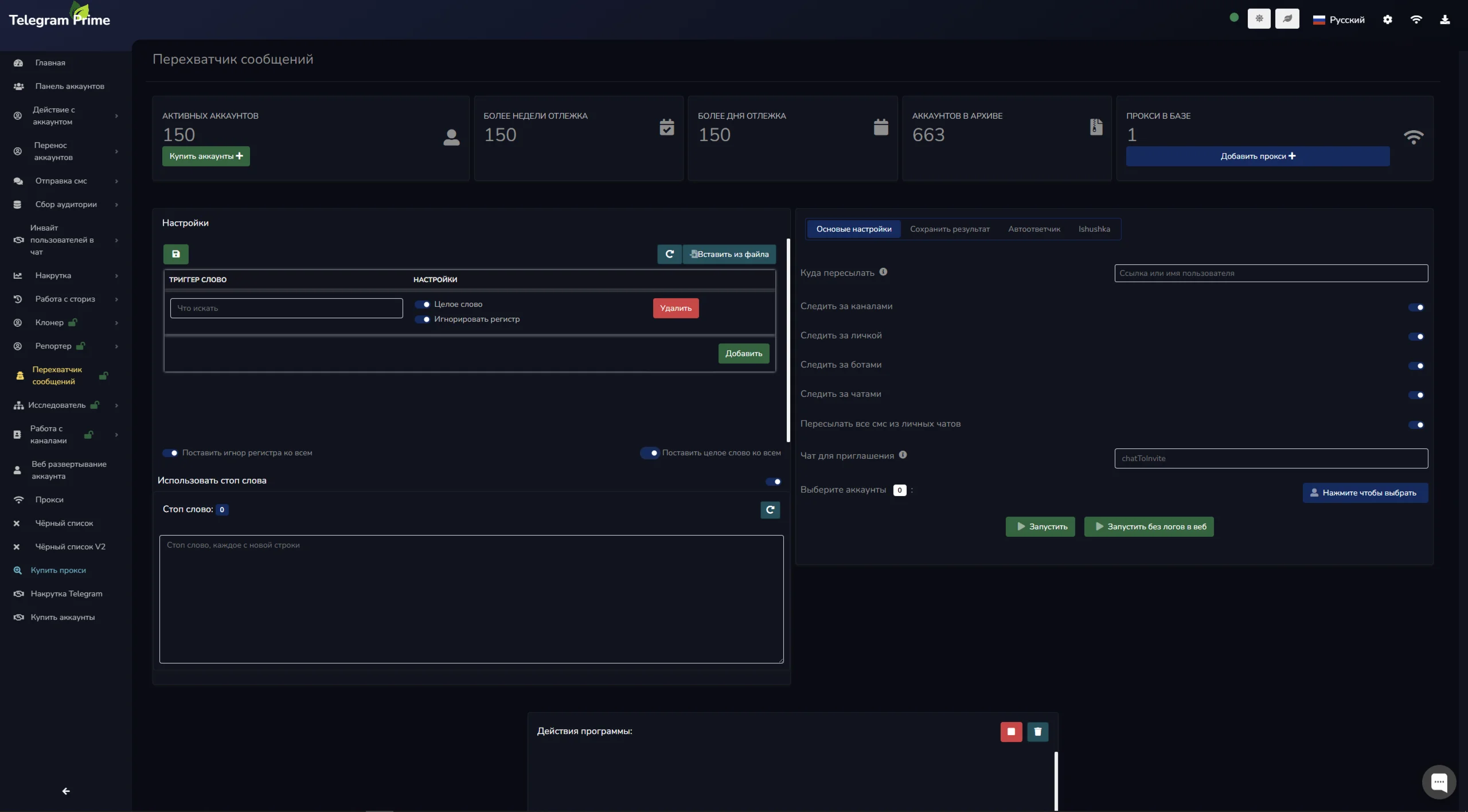Image resolution: width=1468 pixels, height=812 pixels.
Task: Open the Русский language dropdown
Action: click(x=1339, y=20)
